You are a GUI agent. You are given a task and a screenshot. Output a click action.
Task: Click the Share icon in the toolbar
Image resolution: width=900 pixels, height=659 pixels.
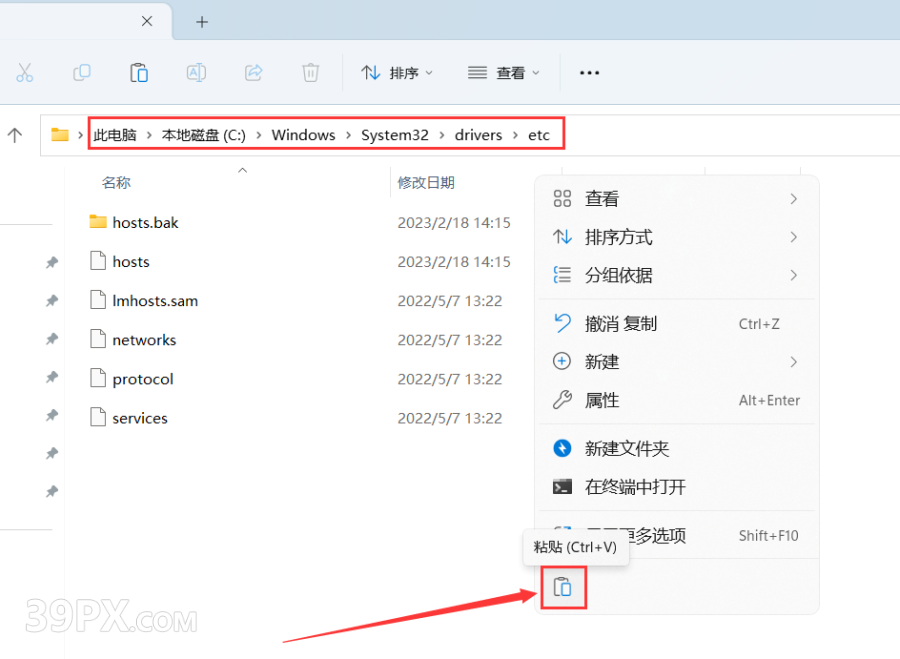coord(253,72)
